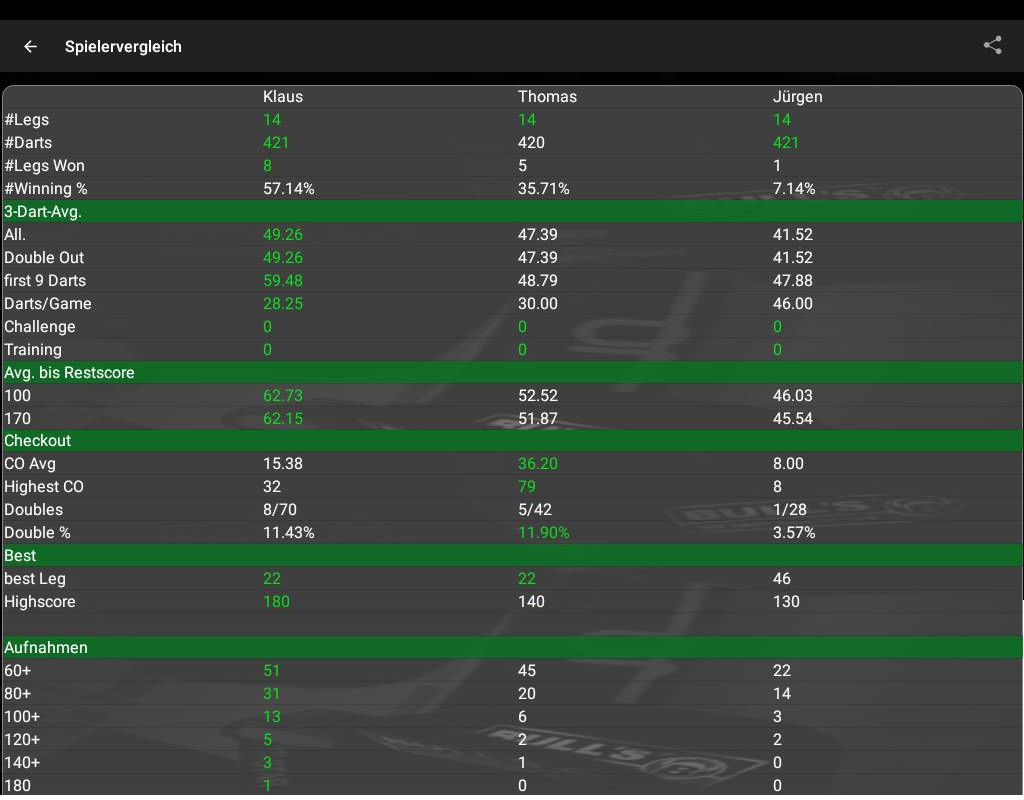Click the Avg. bis Restscore section header
1024x800 pixels.
[69, 372]
